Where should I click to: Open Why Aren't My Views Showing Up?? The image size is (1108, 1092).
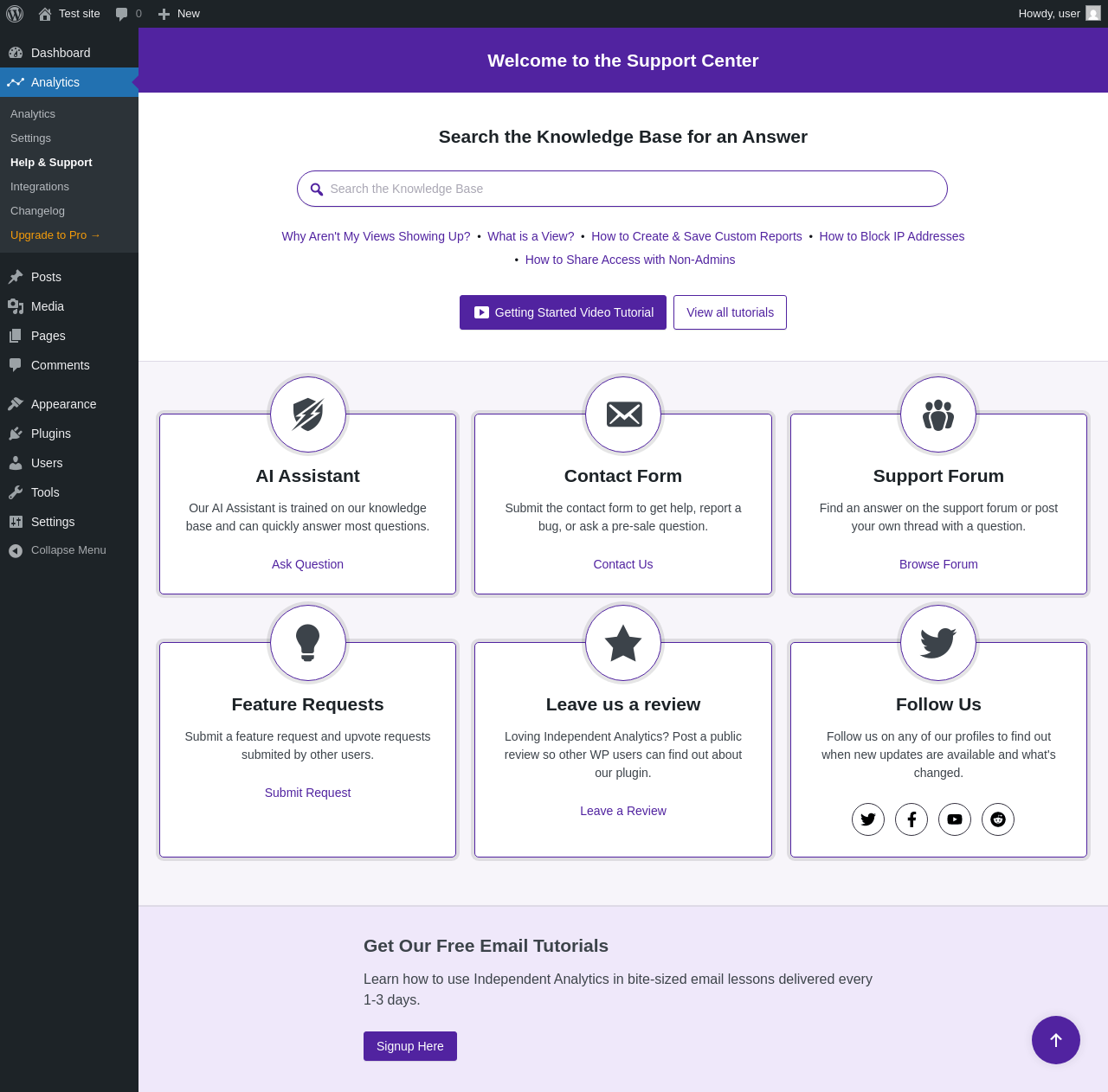pyautogui.click(x=376, y=236)
